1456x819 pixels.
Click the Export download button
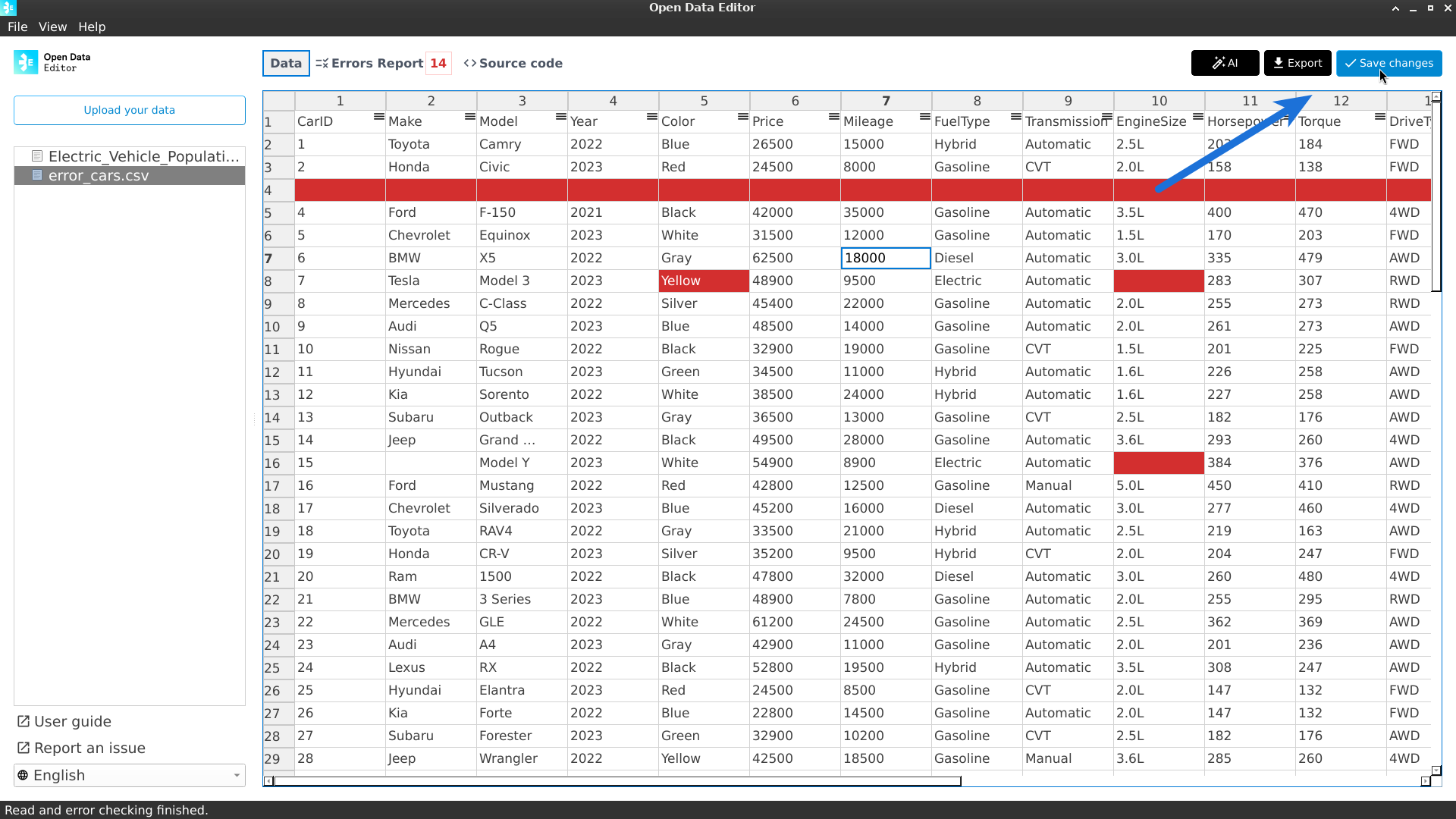pyautogui.click(x=1297, y=63)
